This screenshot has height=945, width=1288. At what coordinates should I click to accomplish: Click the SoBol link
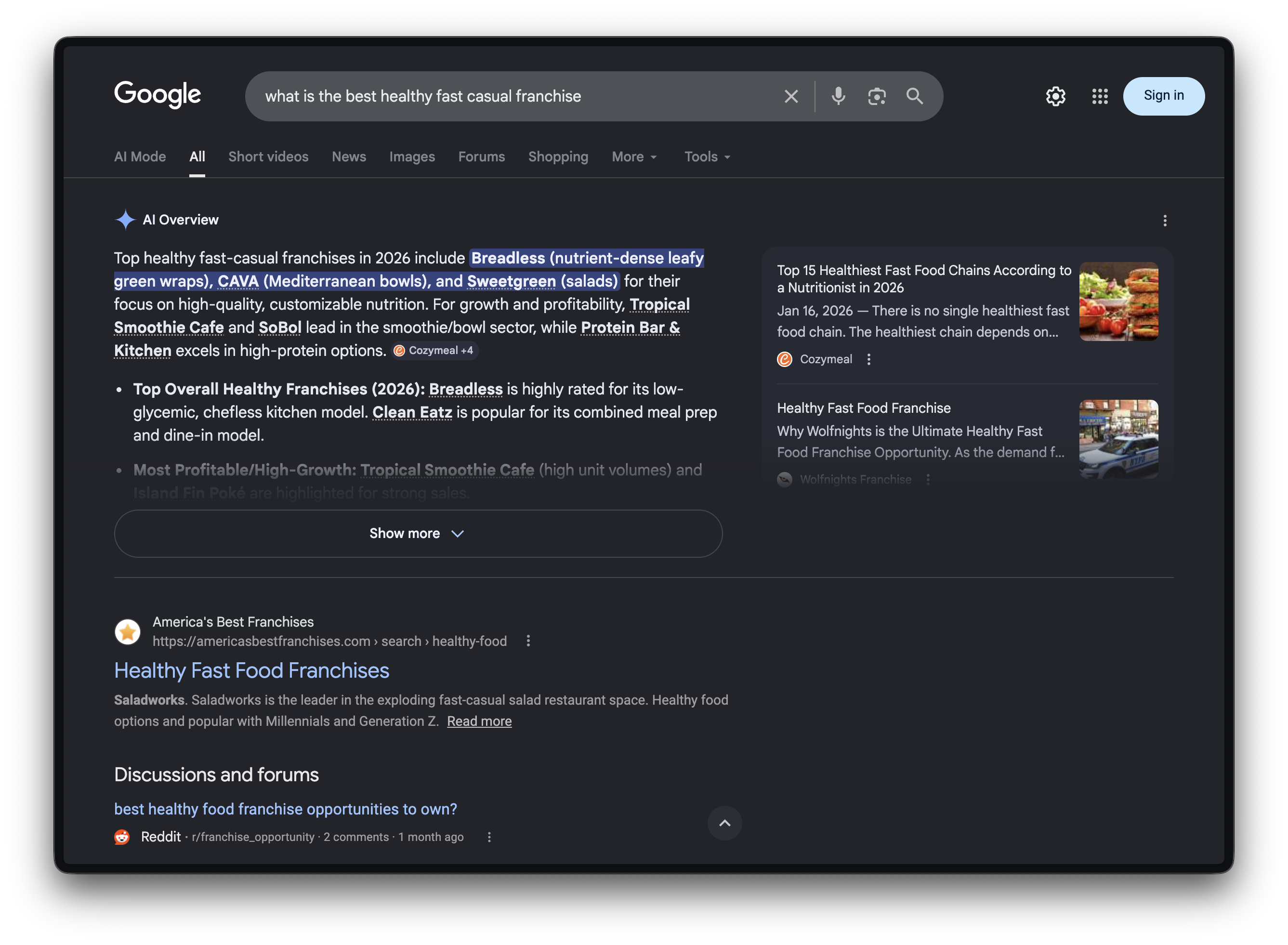tap(280, 327)
